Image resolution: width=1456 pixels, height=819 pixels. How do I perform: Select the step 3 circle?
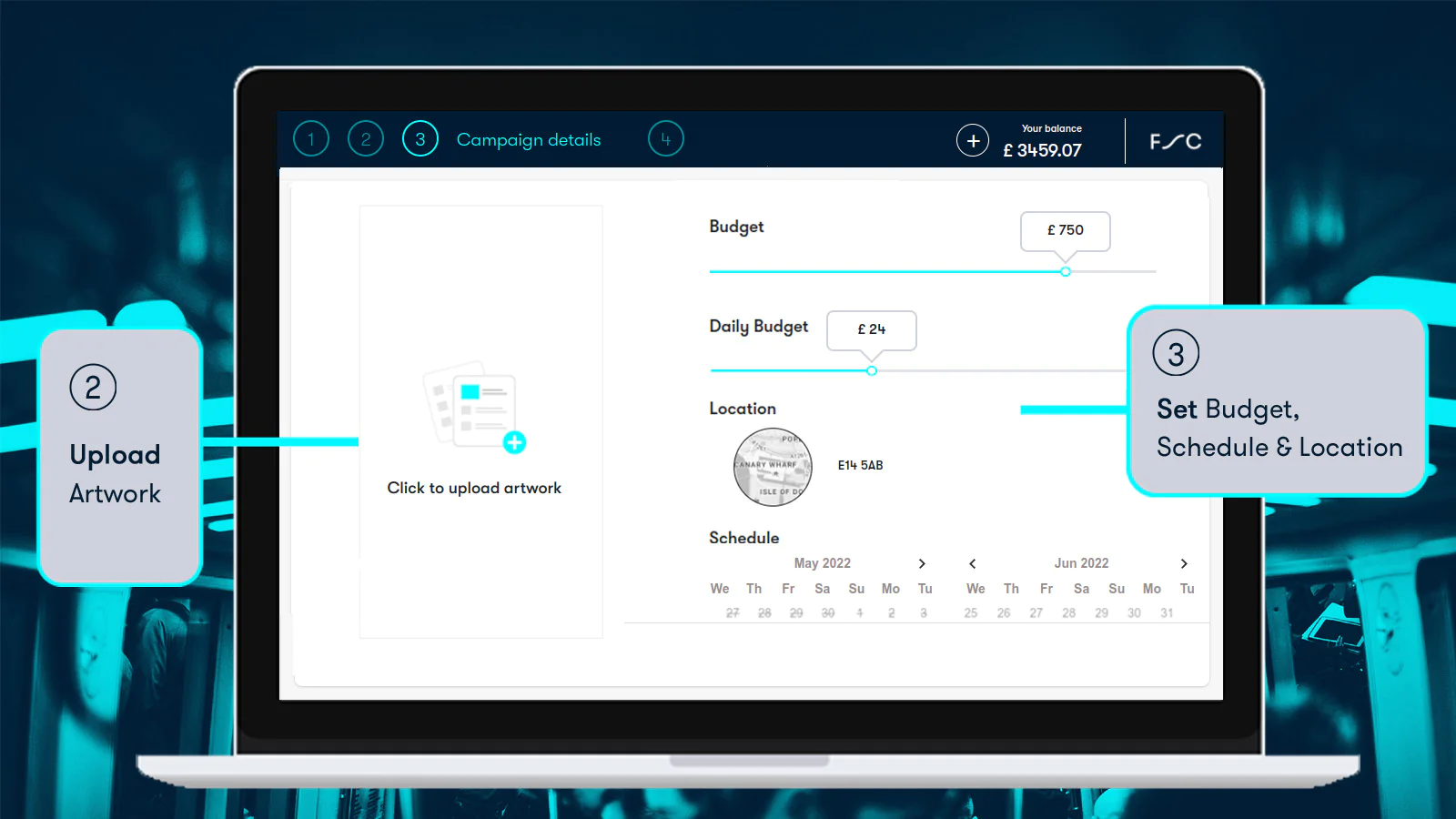point(420,139)
